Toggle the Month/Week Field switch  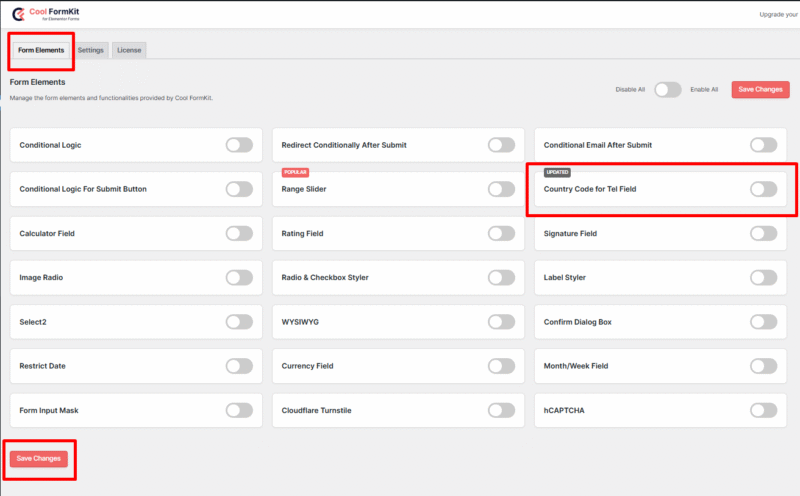(x=763, y=366)
